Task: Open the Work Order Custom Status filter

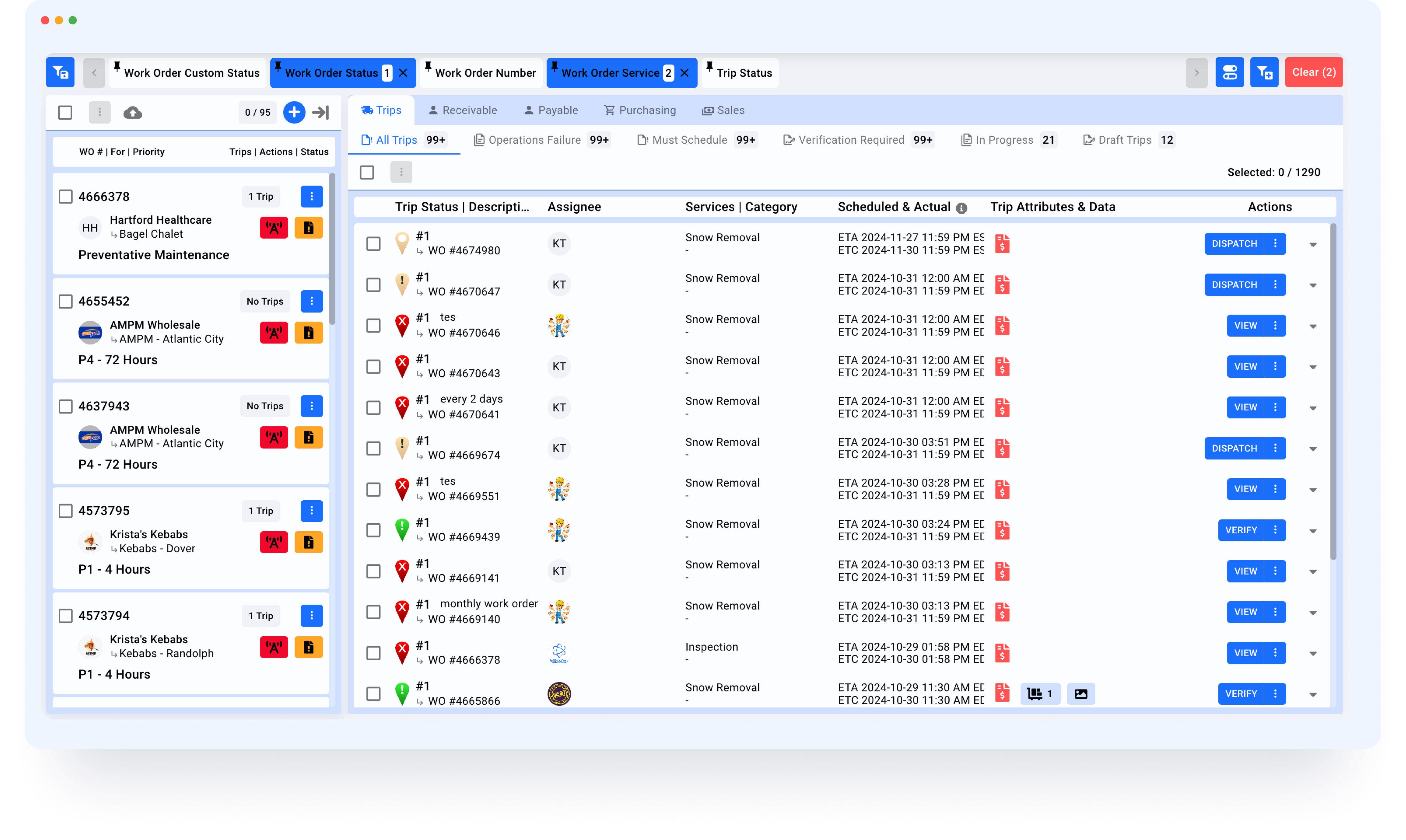Action: tap(187, 73)
